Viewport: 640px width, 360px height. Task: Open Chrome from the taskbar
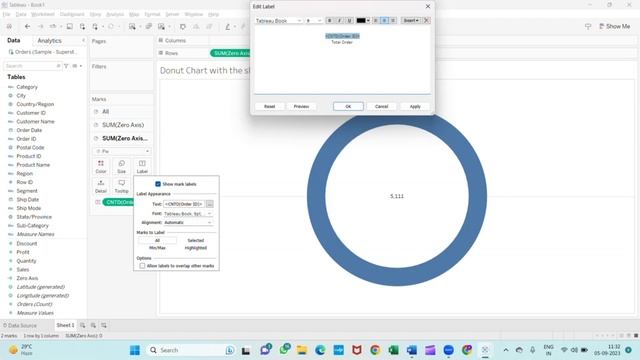click(x=375, y=350)
